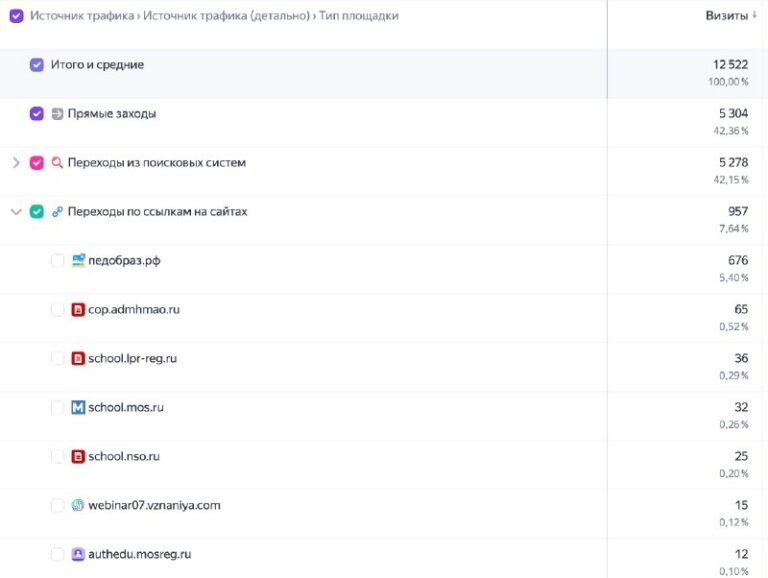Click the Тип площадки grouping label
768x578 pixels.
359,16
